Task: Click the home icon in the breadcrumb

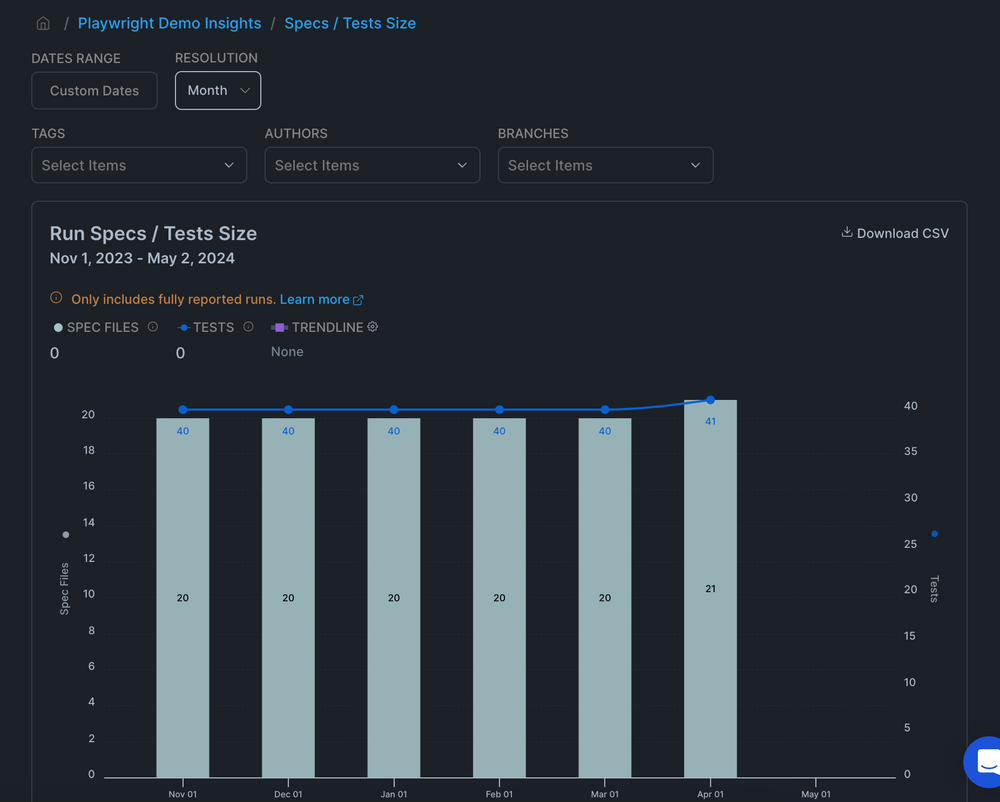Action: click(x=42, y=22)
